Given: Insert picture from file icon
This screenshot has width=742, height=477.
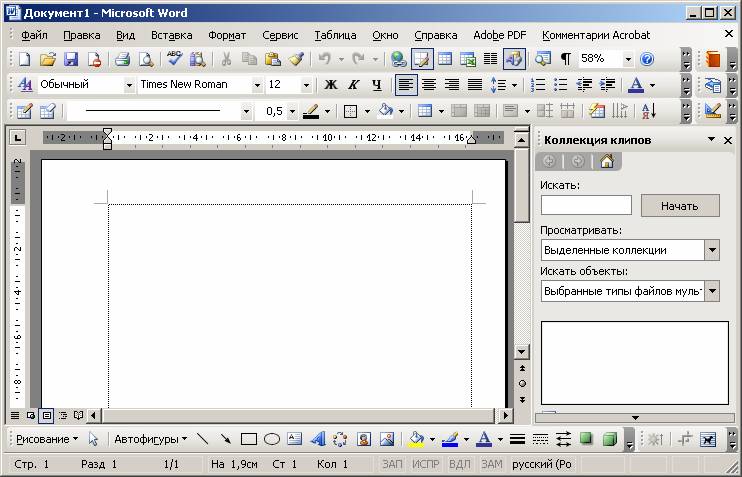Looking at the screenshot, I should pyautogui.click(x=387, y=440).
